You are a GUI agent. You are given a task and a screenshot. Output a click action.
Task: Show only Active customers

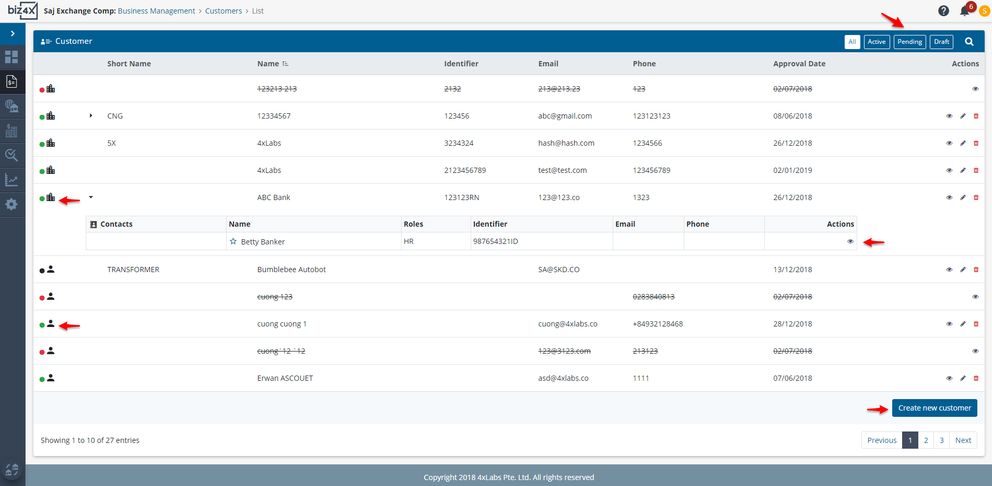[x=877, y=42]
